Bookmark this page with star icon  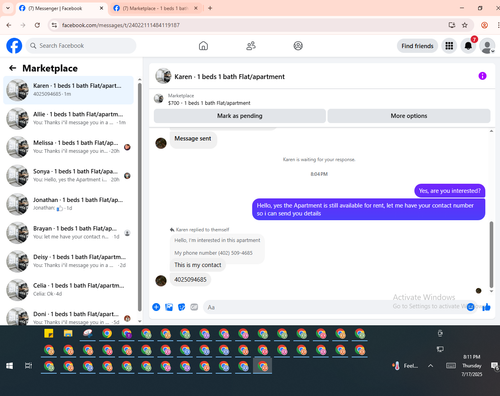coord(465,25)
